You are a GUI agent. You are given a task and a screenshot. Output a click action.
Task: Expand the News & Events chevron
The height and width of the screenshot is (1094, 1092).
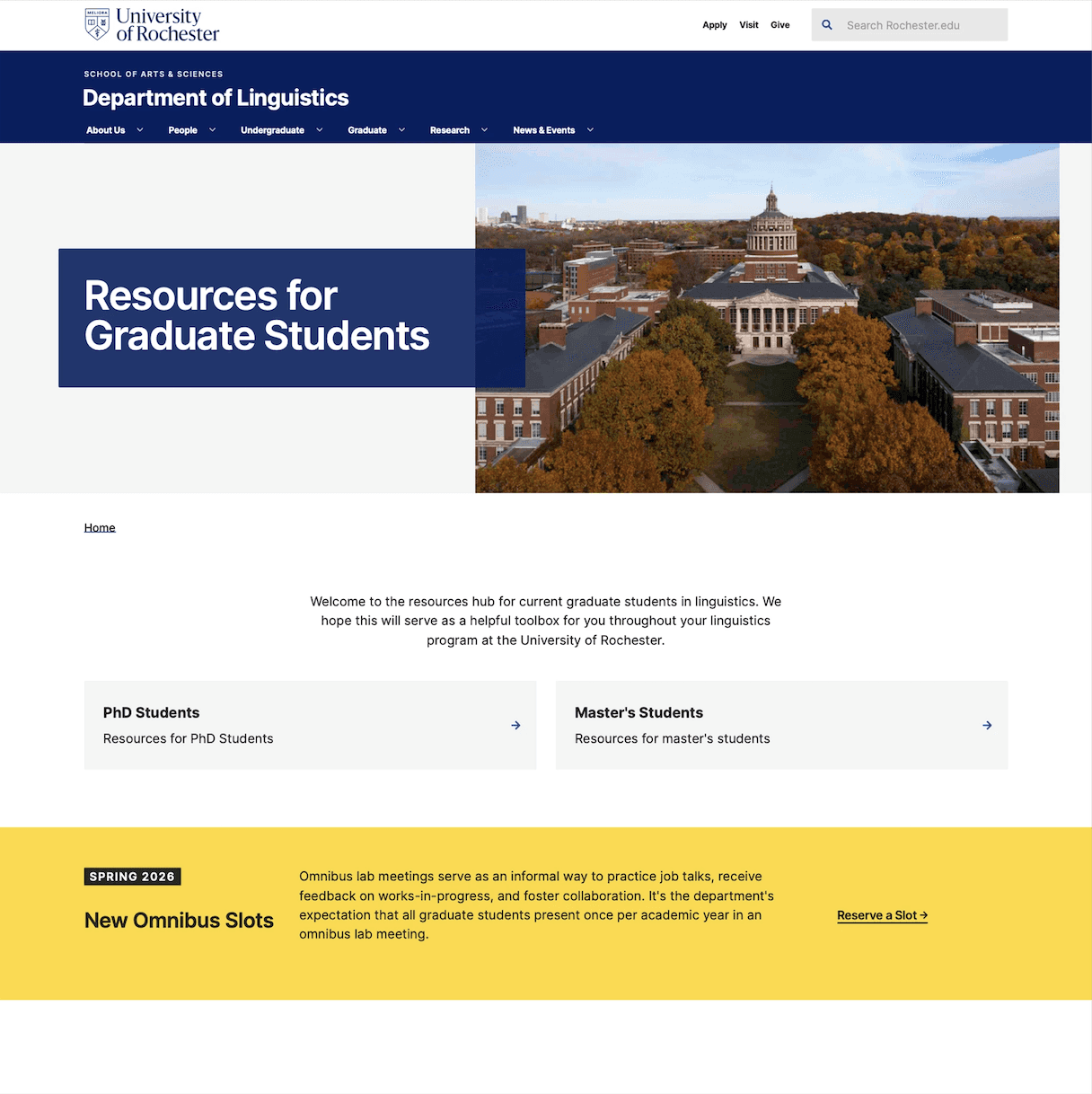[591, 130]
